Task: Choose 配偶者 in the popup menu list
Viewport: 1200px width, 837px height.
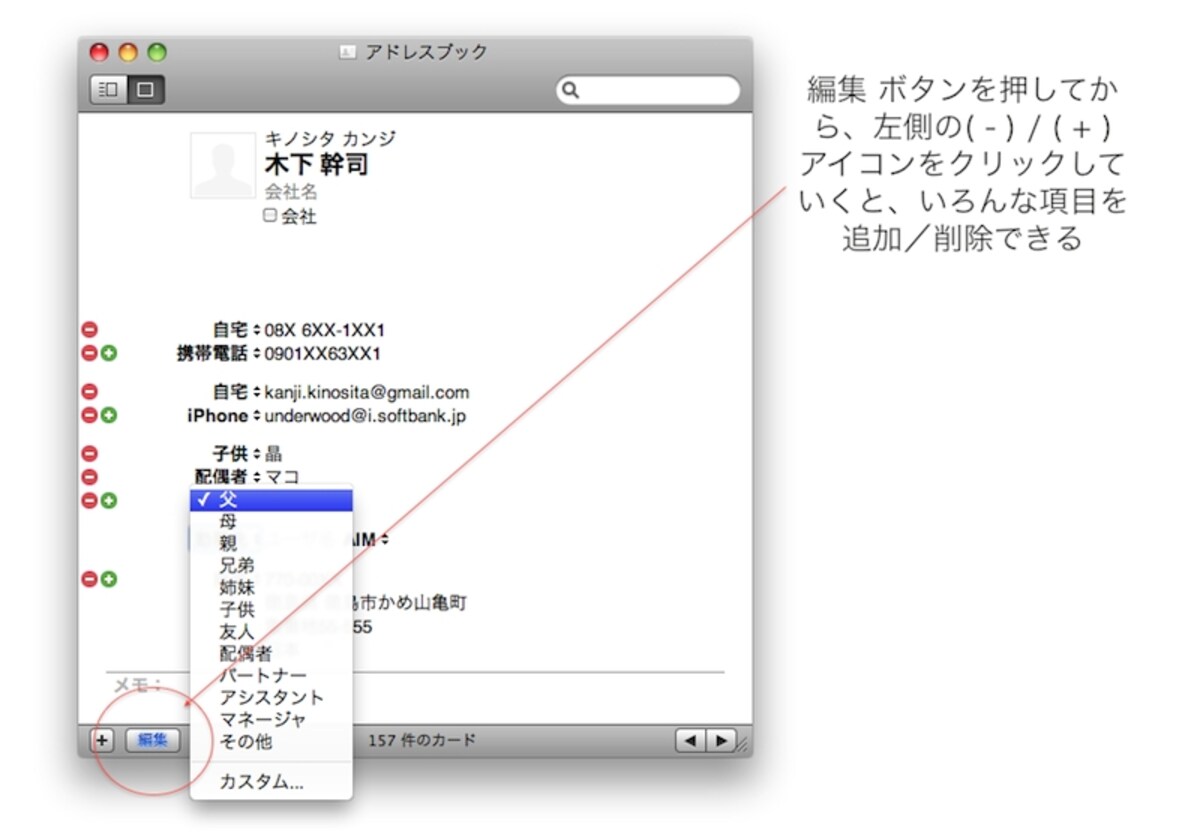Action: [x=271, y=654]
